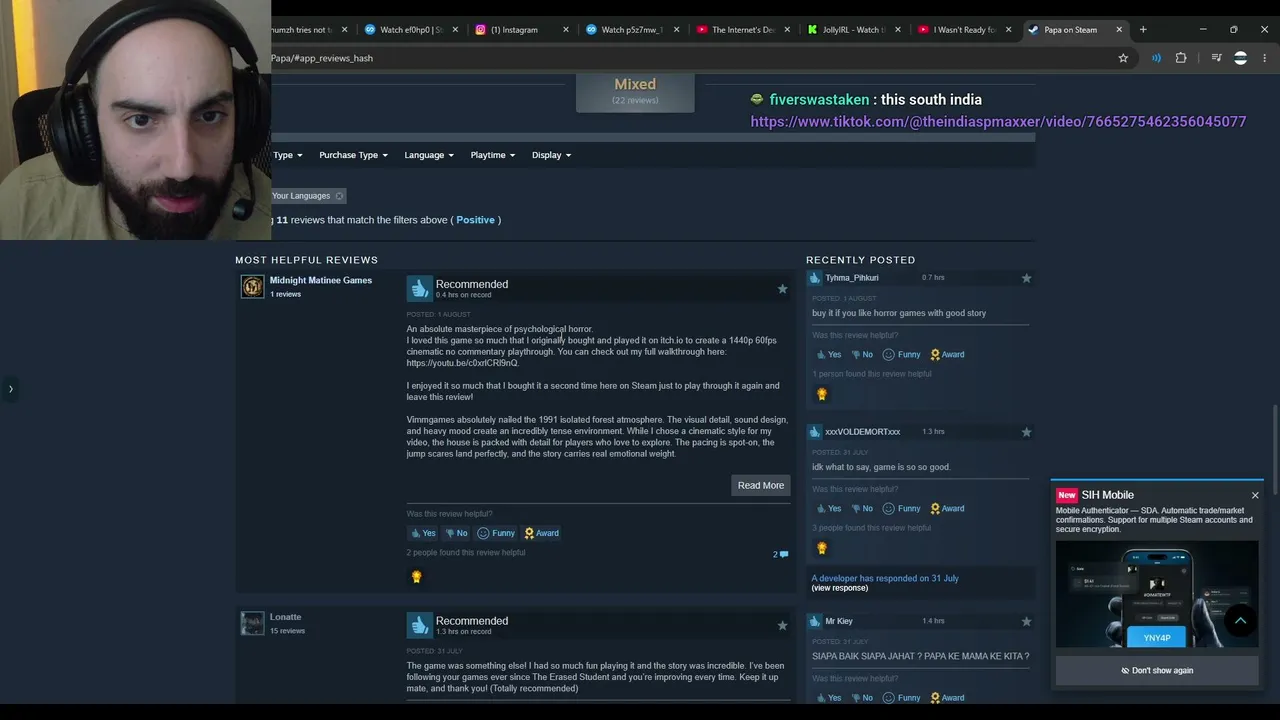The width and height of the screenshot is (1280, 720).
Task: Open the Language filter dropdown
Action: pos(429,155)
